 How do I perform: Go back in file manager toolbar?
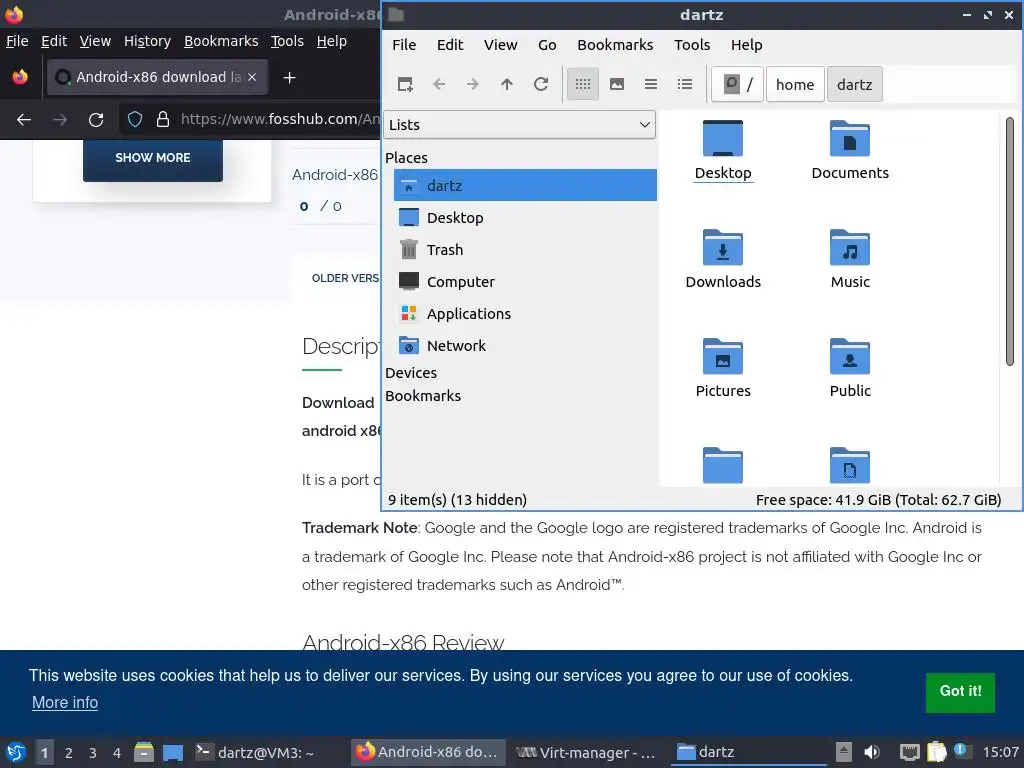439,84
